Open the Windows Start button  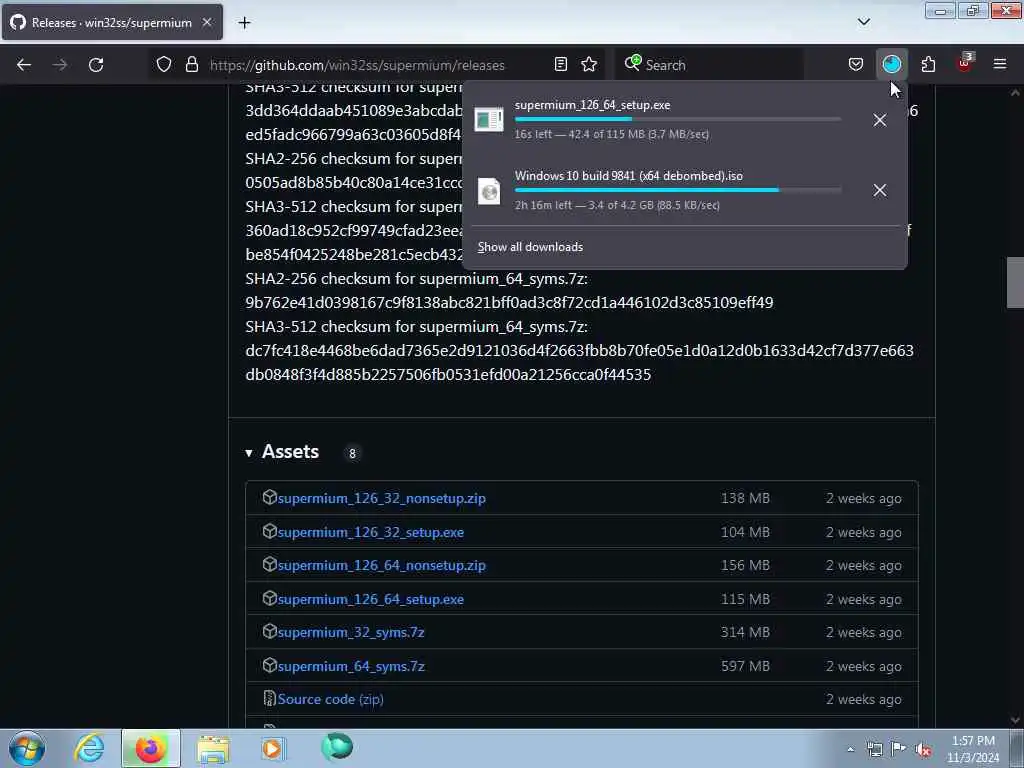click(x=27, y=748)
